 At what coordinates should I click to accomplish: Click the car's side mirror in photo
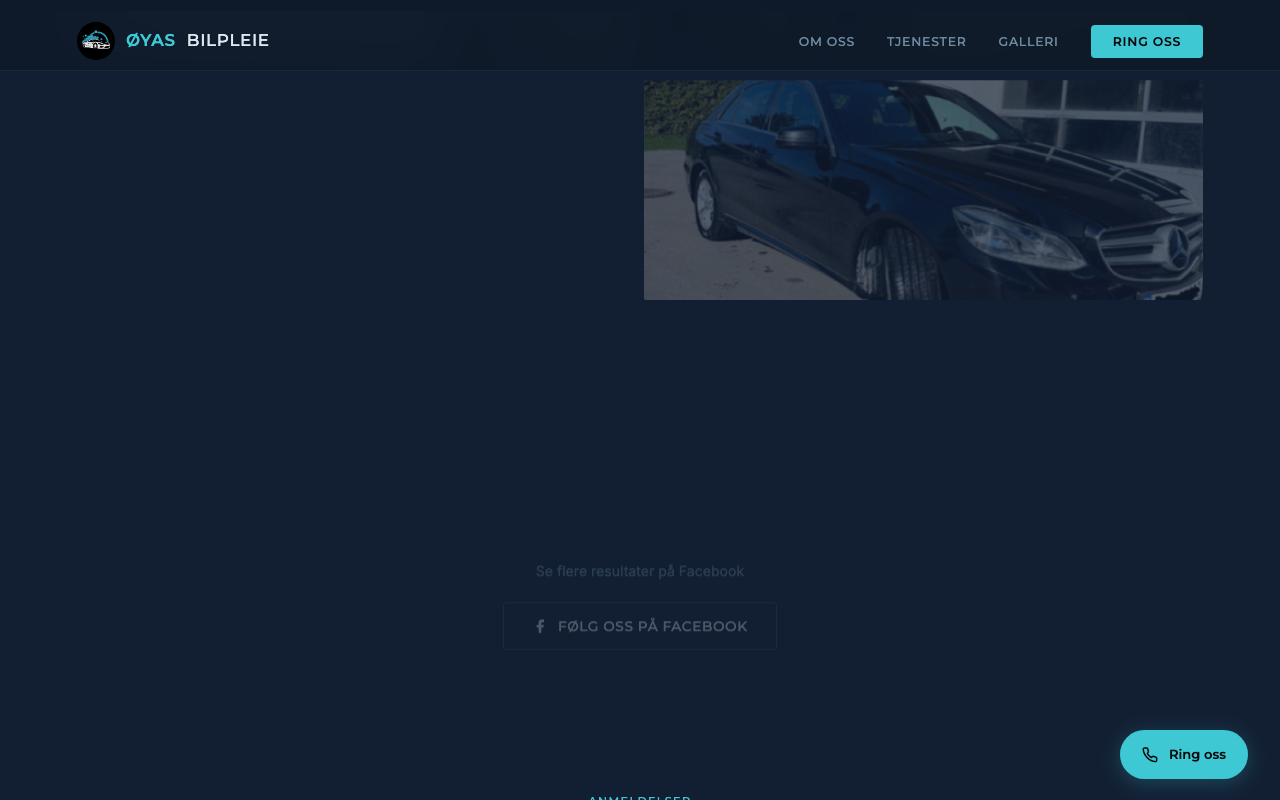[799, 138]
